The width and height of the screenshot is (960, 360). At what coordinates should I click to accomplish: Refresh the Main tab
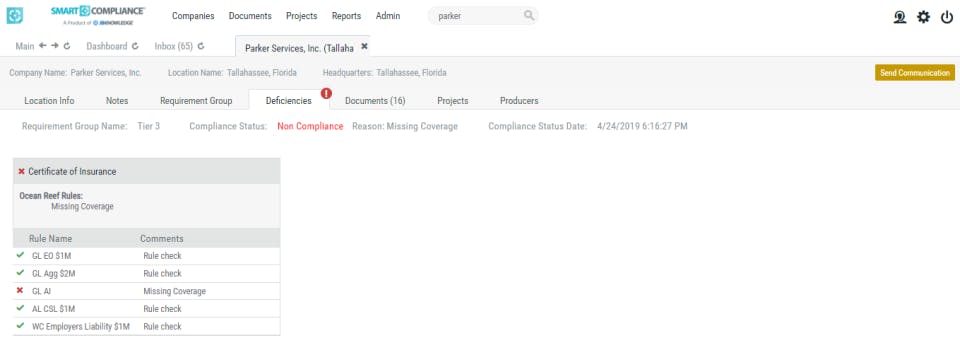pyautogui.click(x=67, y=46)
